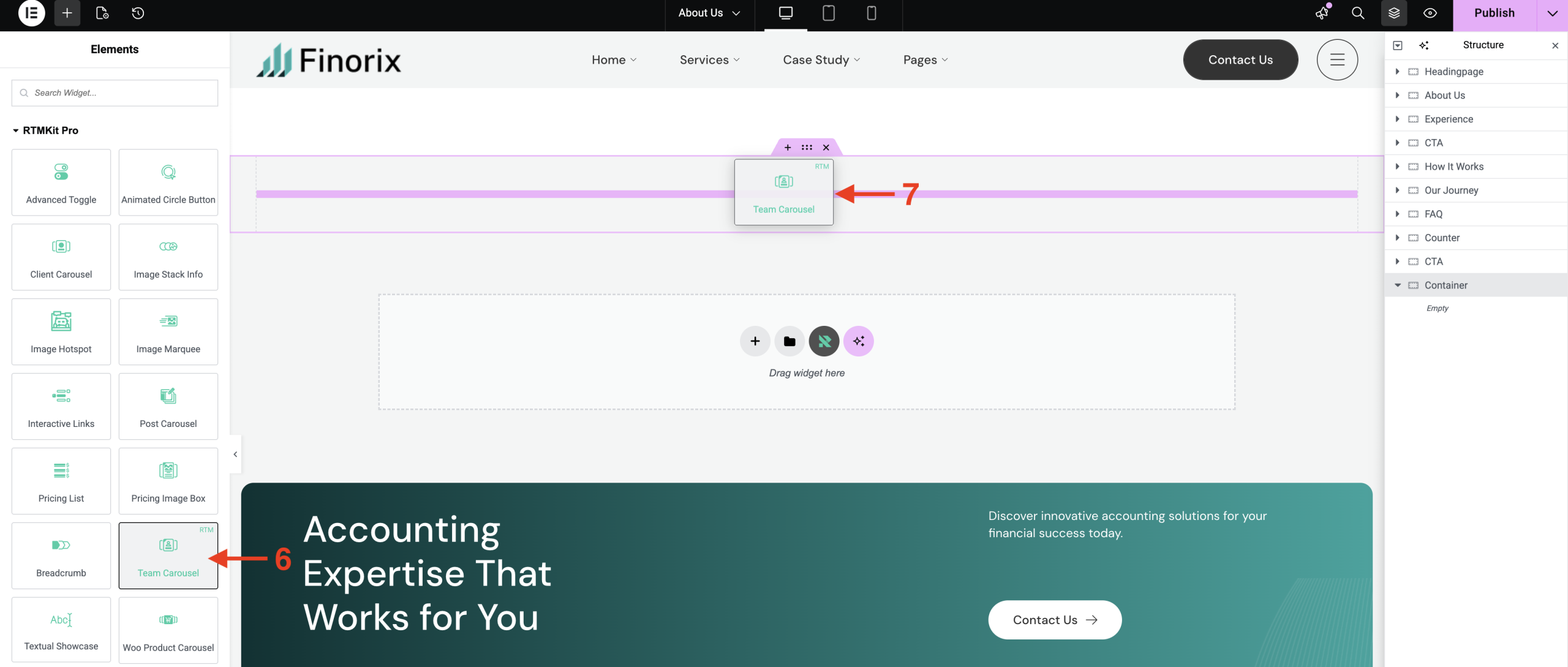Viewport: 1568px width, 667px height.
Task: Toggle preview changes eye icon
Action: pos(1430,13)
